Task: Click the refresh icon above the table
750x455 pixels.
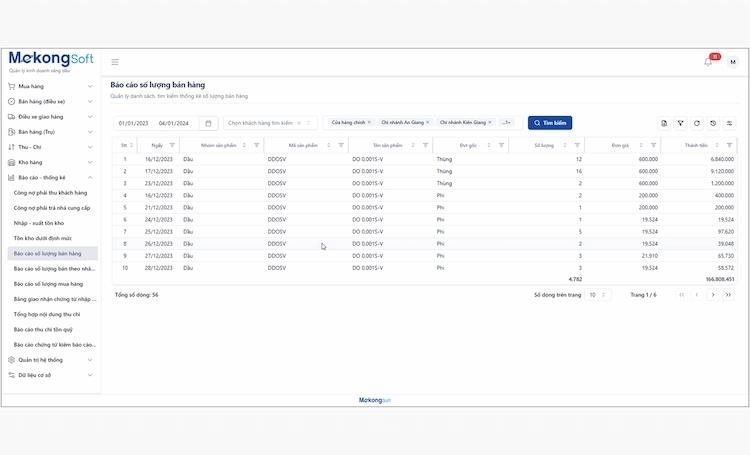Action: click(697, 123)
